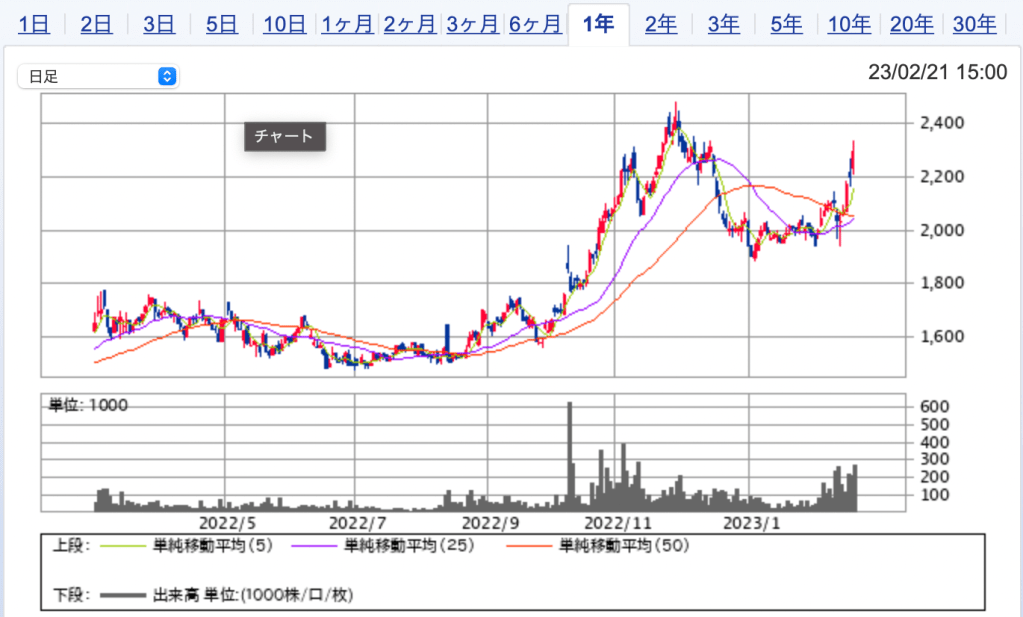Open the 2年 chart range
Viewport: 1023px width, 617px height.
click(661, 24)
